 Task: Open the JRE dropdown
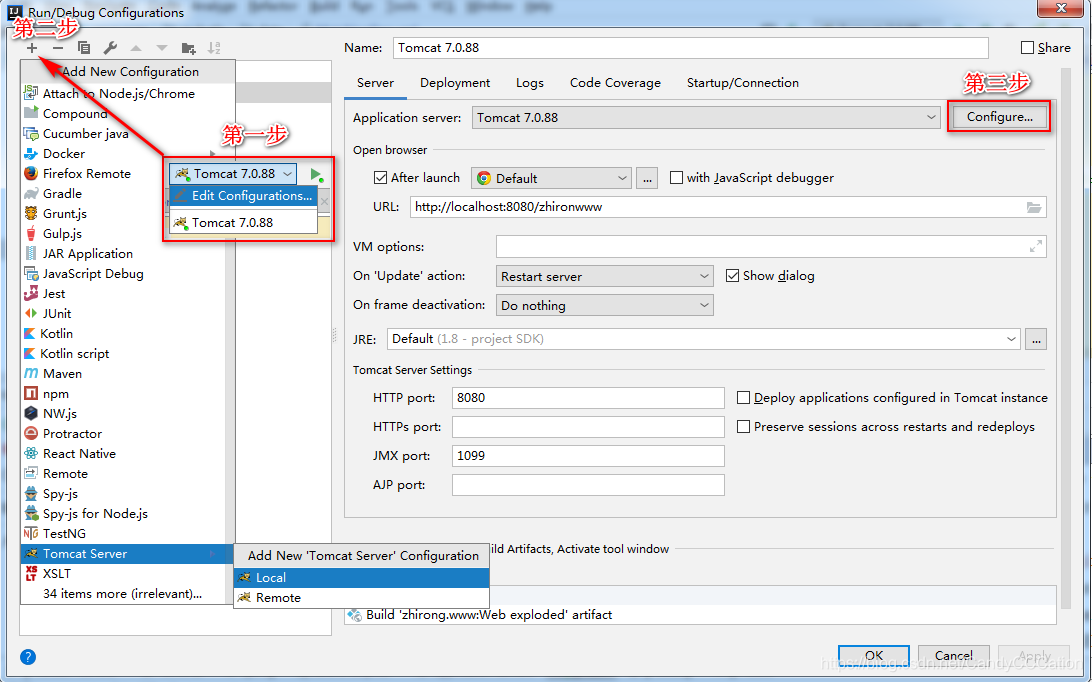(703, 339)
